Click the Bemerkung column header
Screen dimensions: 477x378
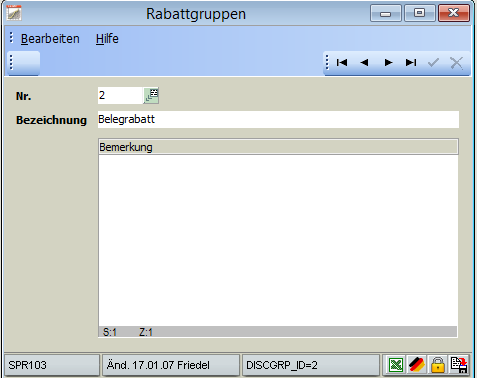[x=278, y=147]
